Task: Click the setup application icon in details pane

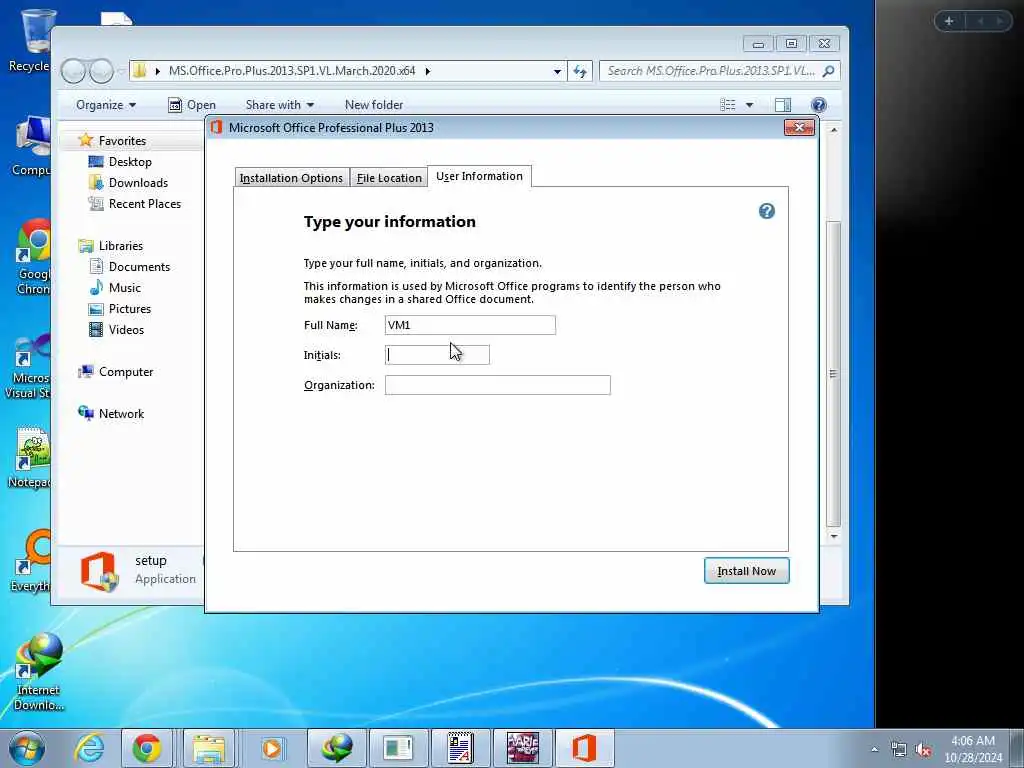Action: point(99,571)
